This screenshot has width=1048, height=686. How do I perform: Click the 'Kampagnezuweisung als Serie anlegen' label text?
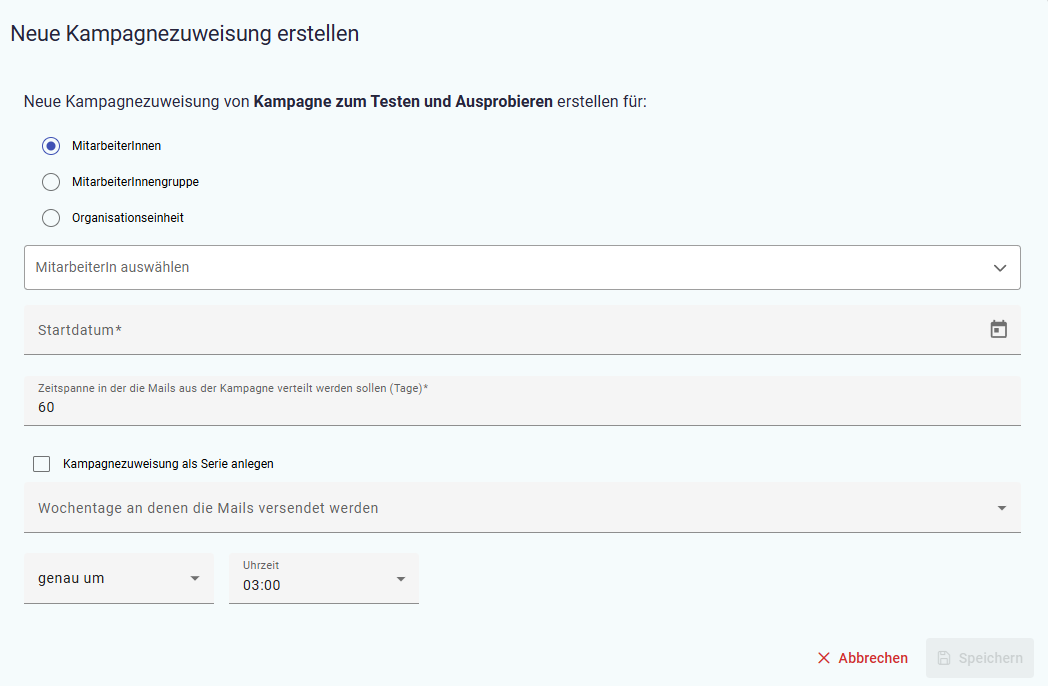point(168,464)
